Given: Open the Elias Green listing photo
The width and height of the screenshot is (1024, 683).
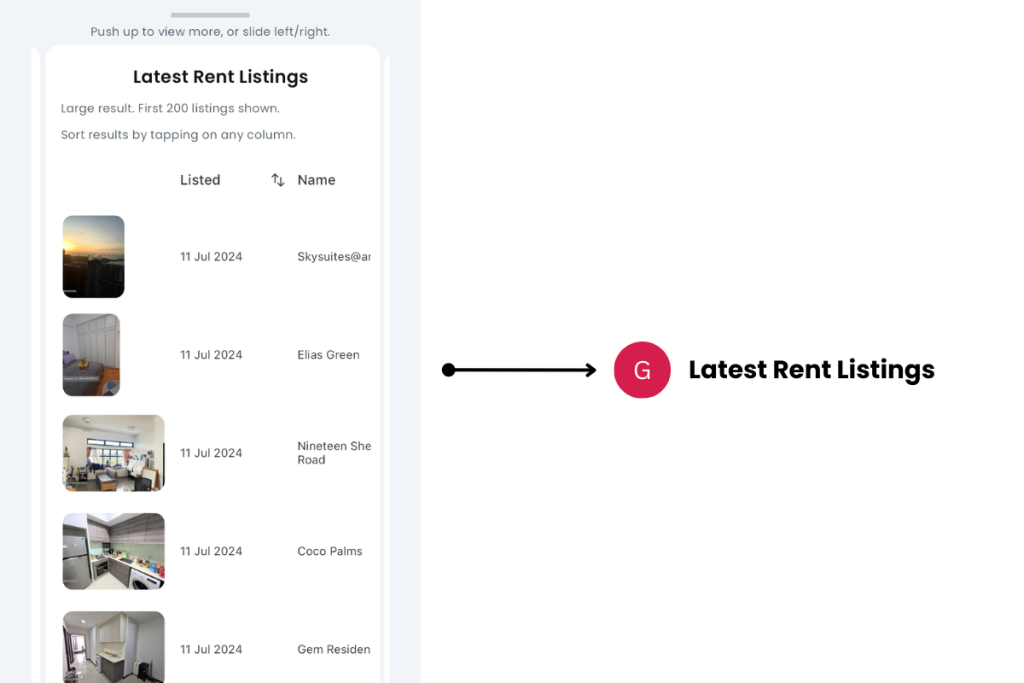Looking at the screenshot, I should (92, 355).
